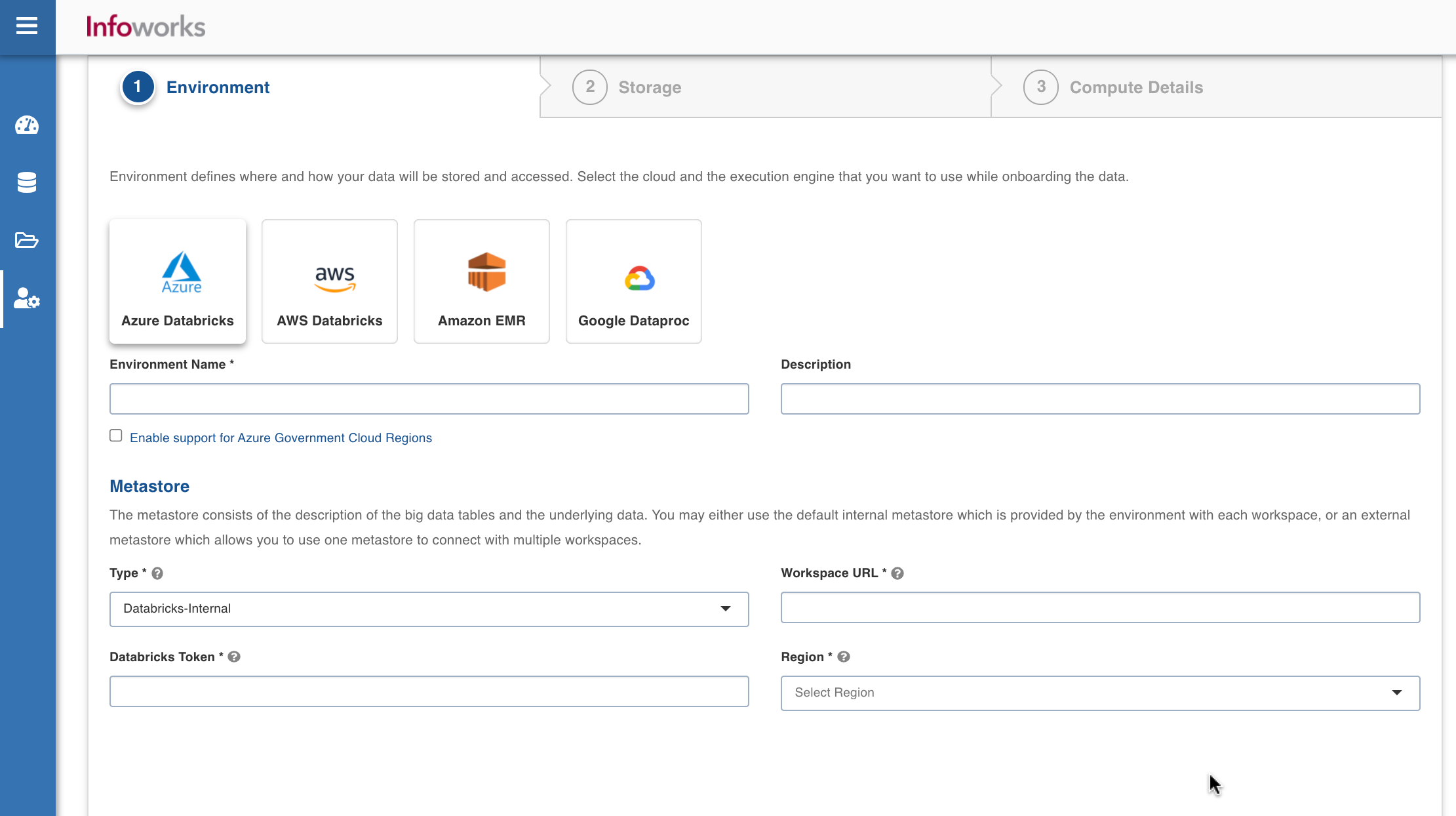Select the AWS Databricks card
The image size is (1456, 816).
click(330, 281)
